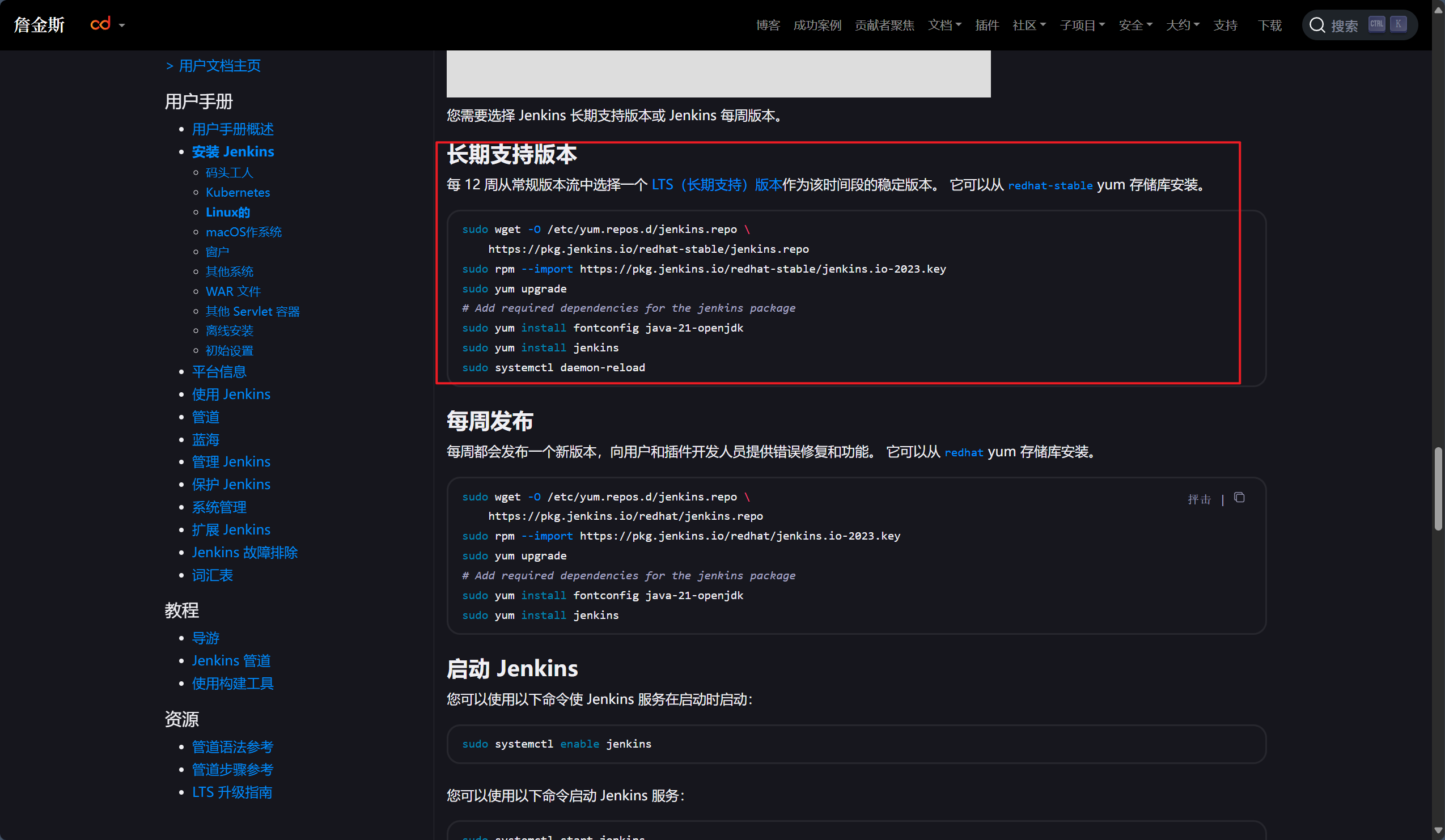
Task: Open the 码头工人 install page
Action: pyautogui.click(x=230, y=172)
